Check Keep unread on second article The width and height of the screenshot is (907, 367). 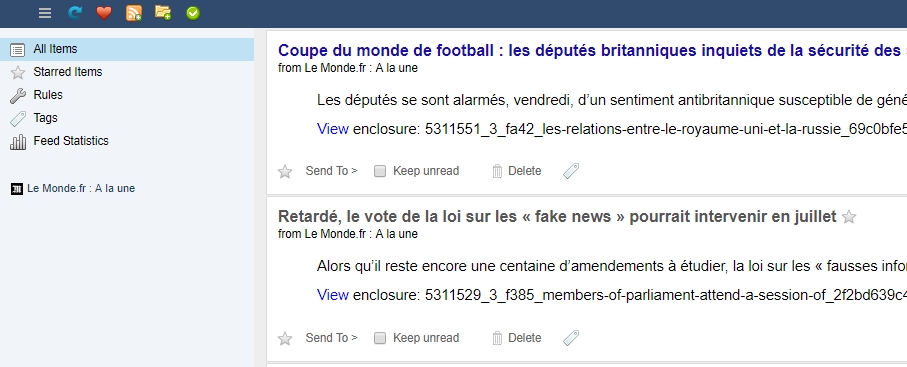379,337
